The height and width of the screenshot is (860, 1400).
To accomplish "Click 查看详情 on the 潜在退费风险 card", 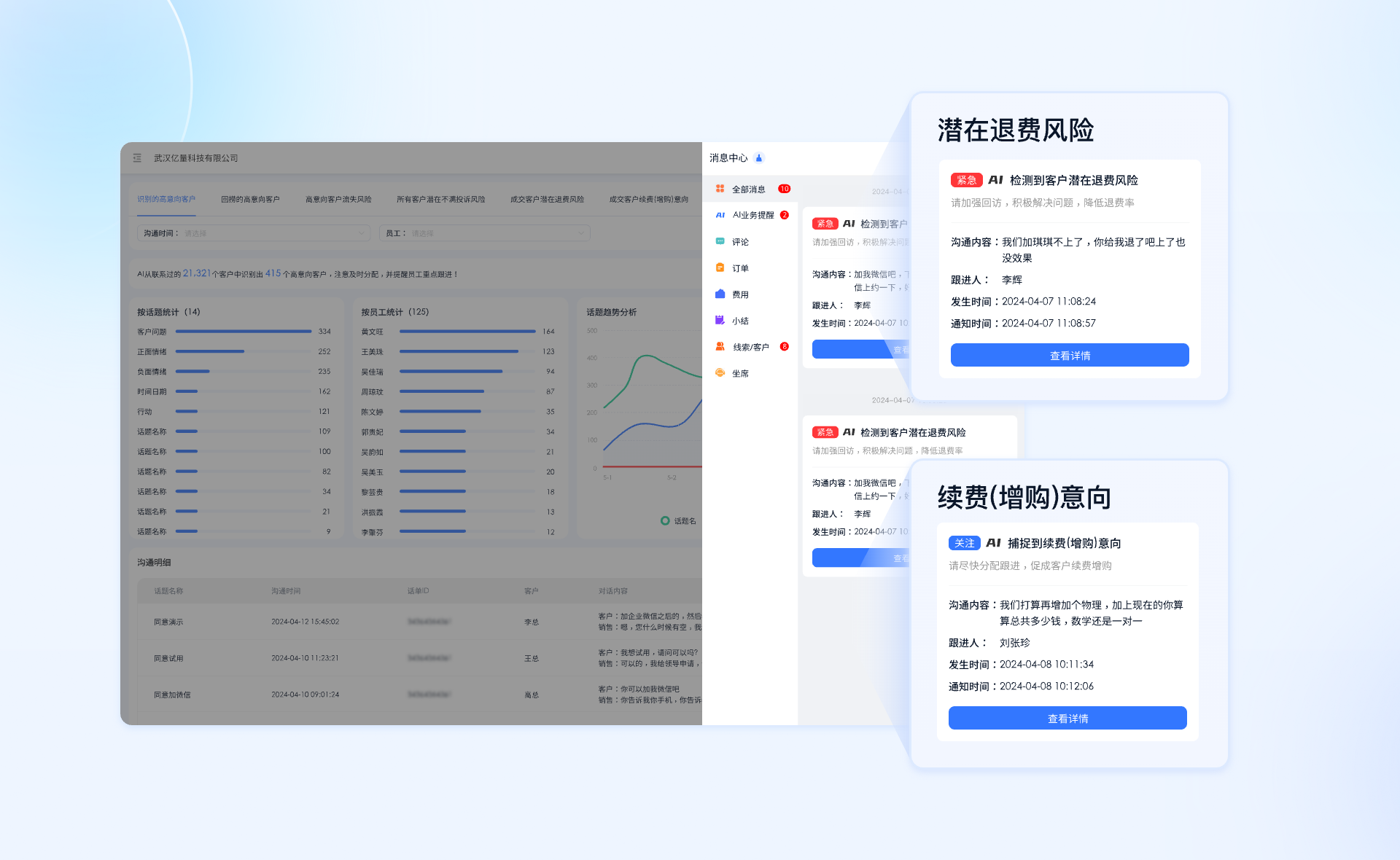I will tap(1069, 355).
